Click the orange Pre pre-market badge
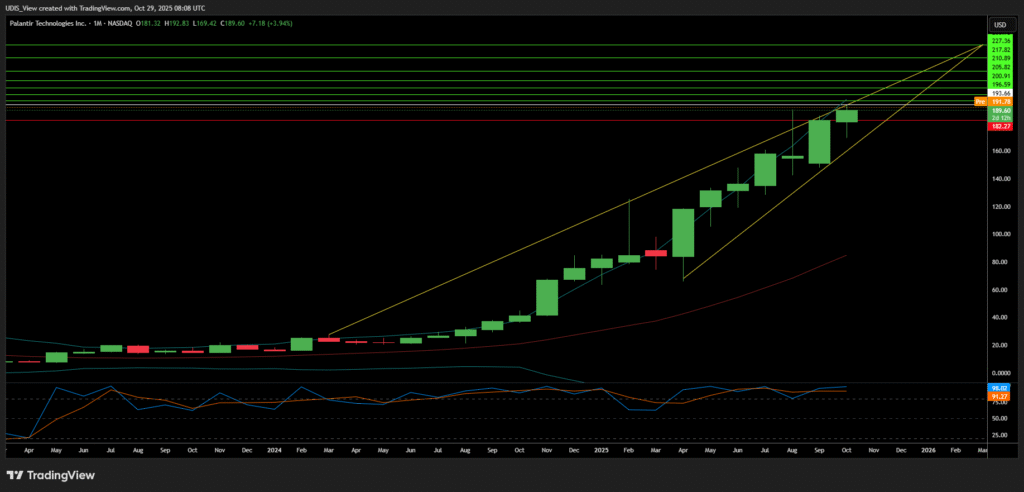 click(x=980, y=102)
